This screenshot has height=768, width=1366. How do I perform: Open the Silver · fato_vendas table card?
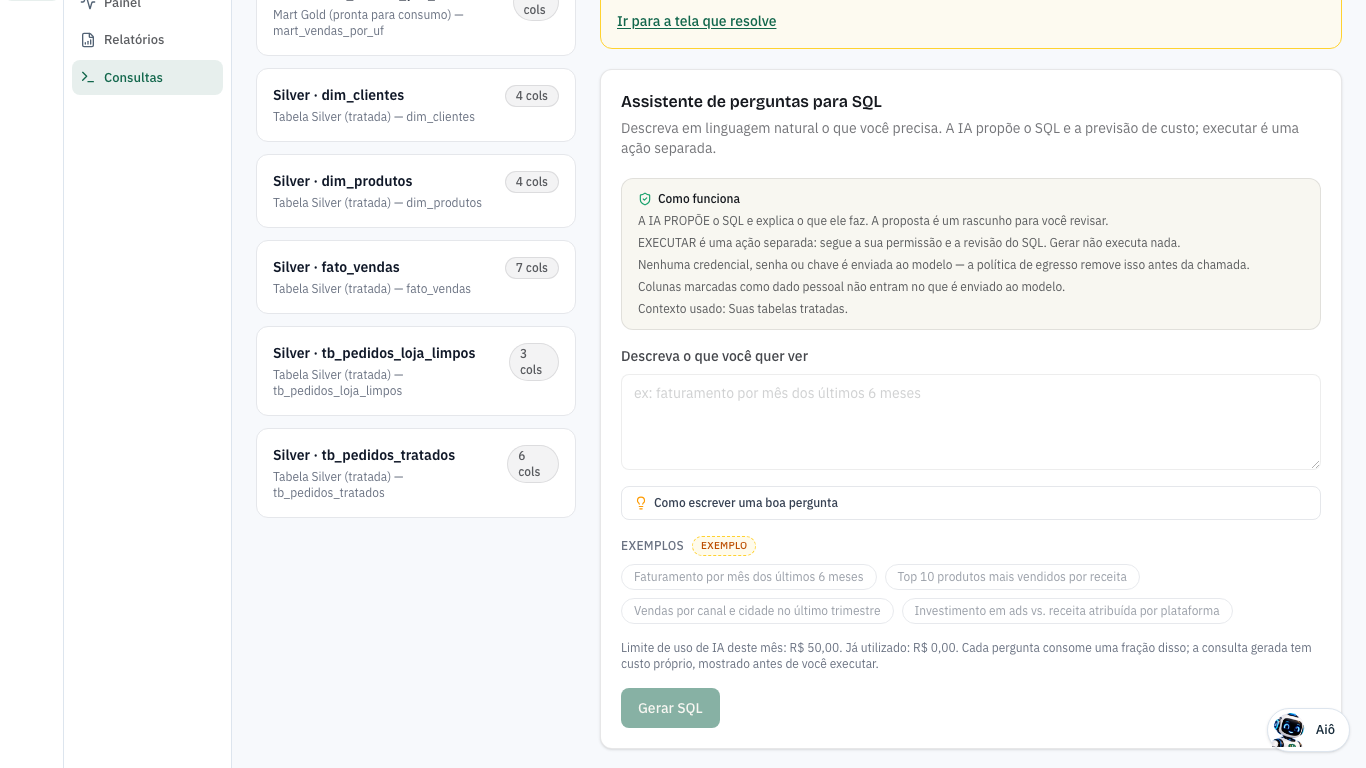coord(416,277)
